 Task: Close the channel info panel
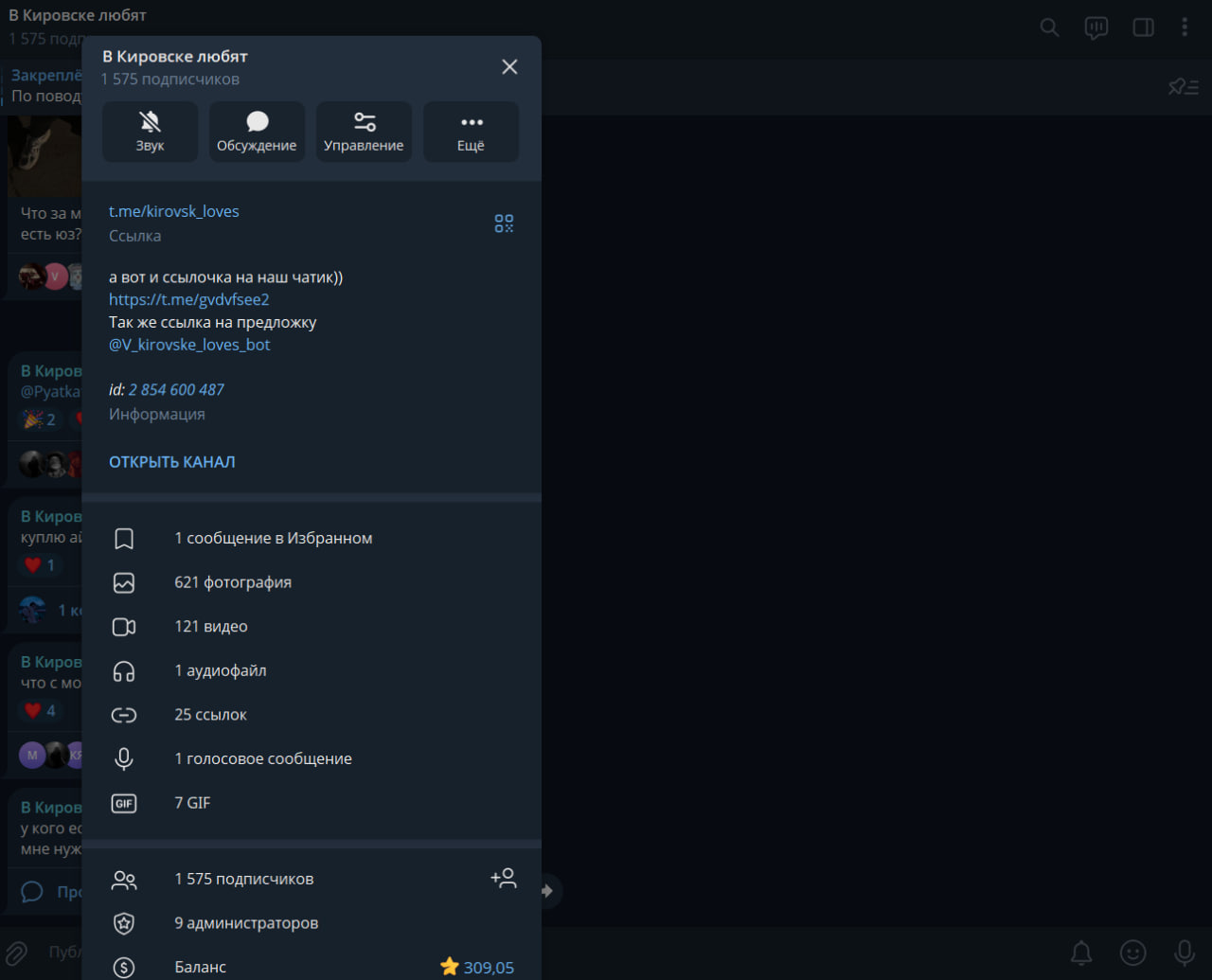tap(509, 66)
